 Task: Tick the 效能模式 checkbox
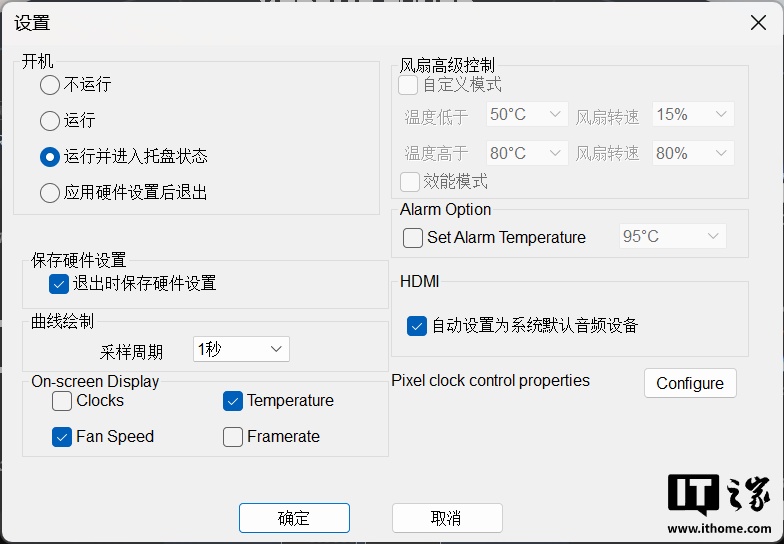click(409, 182)
